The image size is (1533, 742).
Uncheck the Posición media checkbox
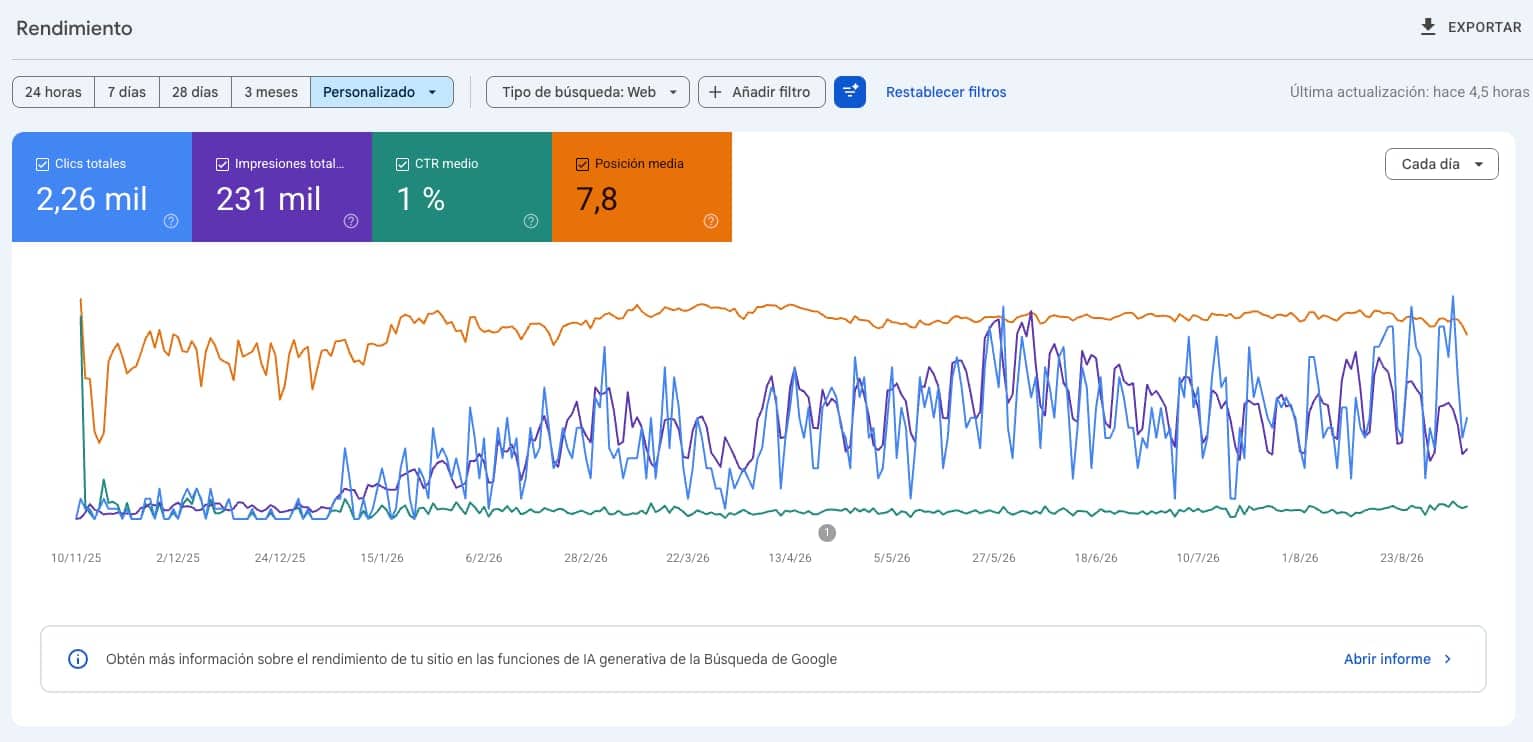pos(582,164)
